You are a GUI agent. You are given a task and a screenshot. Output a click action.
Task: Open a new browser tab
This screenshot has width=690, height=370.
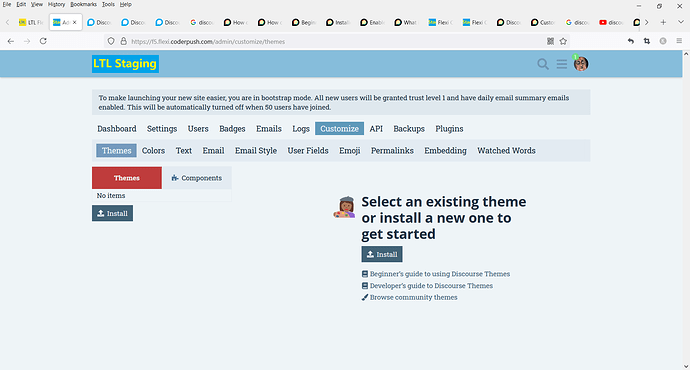coord(663,22)
